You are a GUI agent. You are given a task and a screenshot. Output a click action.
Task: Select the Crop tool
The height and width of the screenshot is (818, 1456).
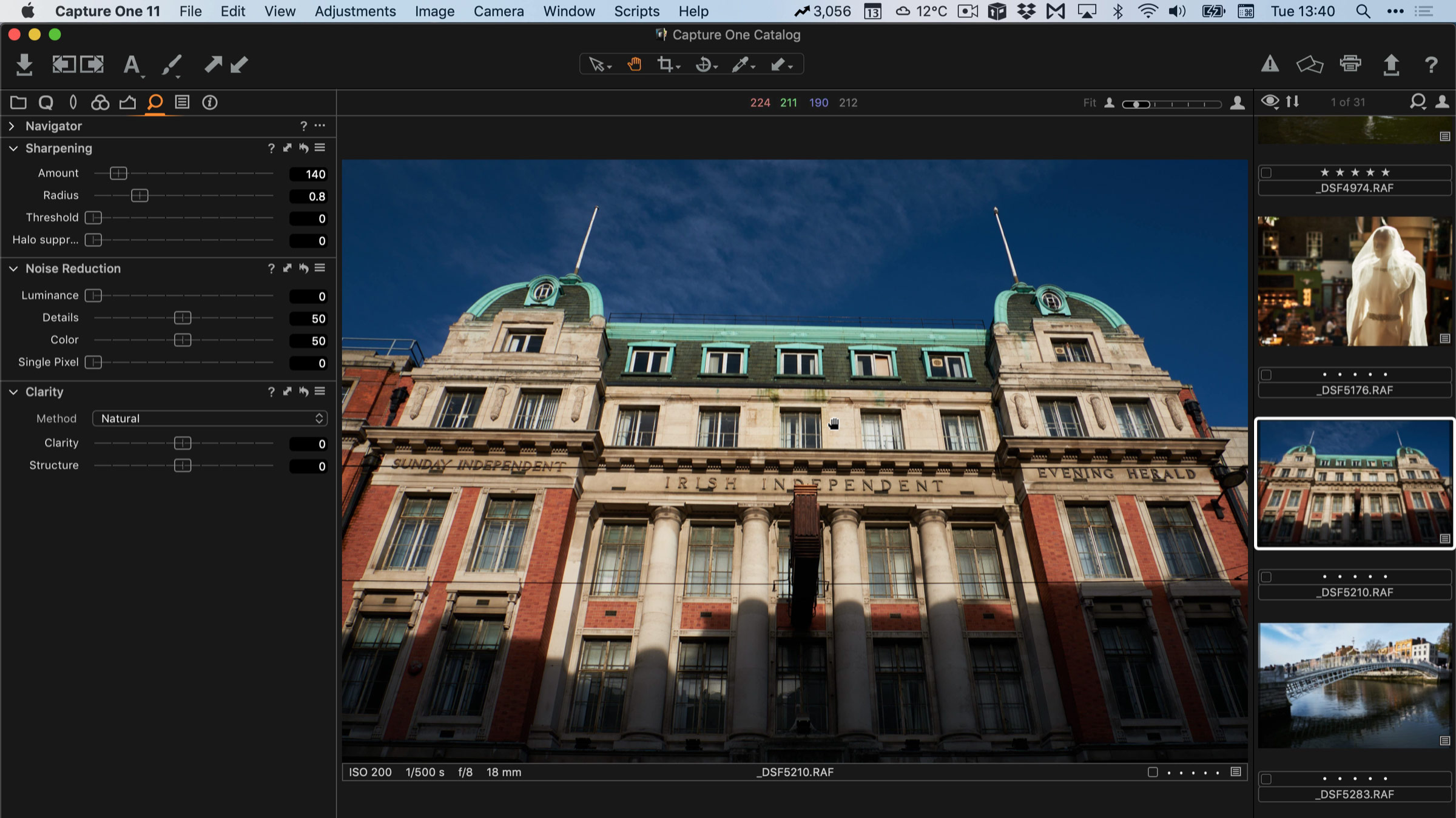666,64
